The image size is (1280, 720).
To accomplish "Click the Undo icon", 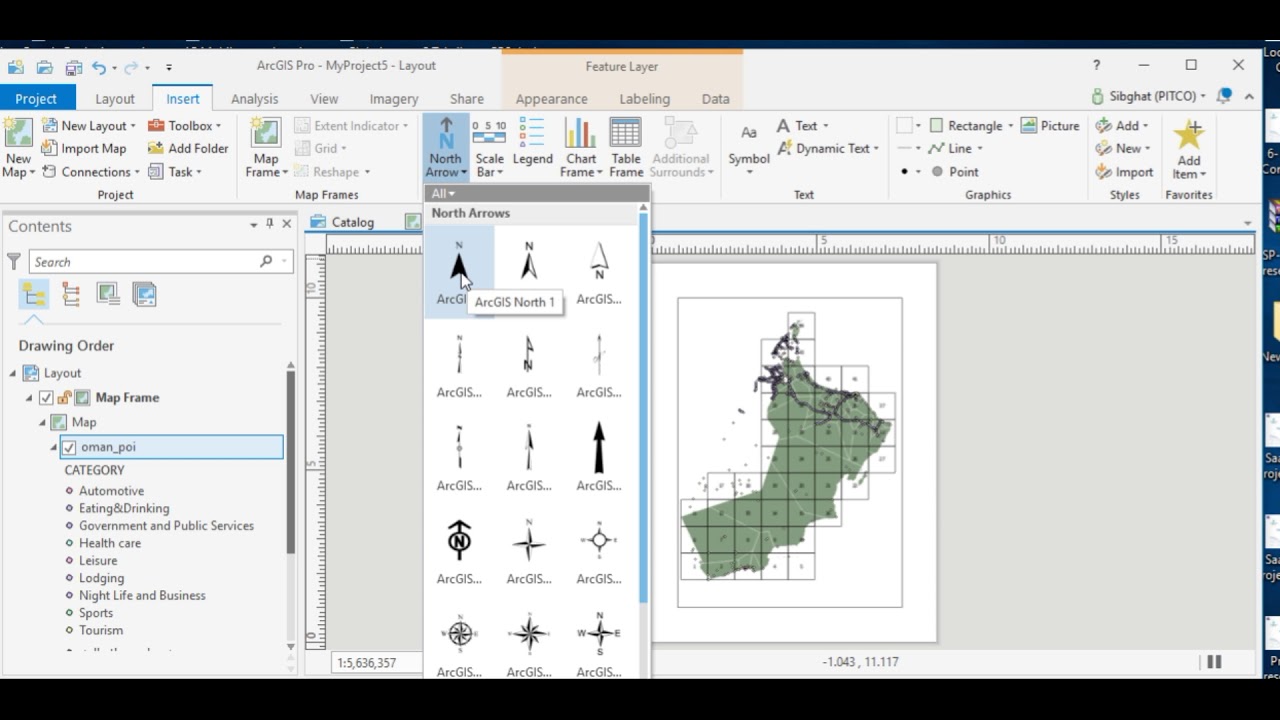I will pos(99,67).
